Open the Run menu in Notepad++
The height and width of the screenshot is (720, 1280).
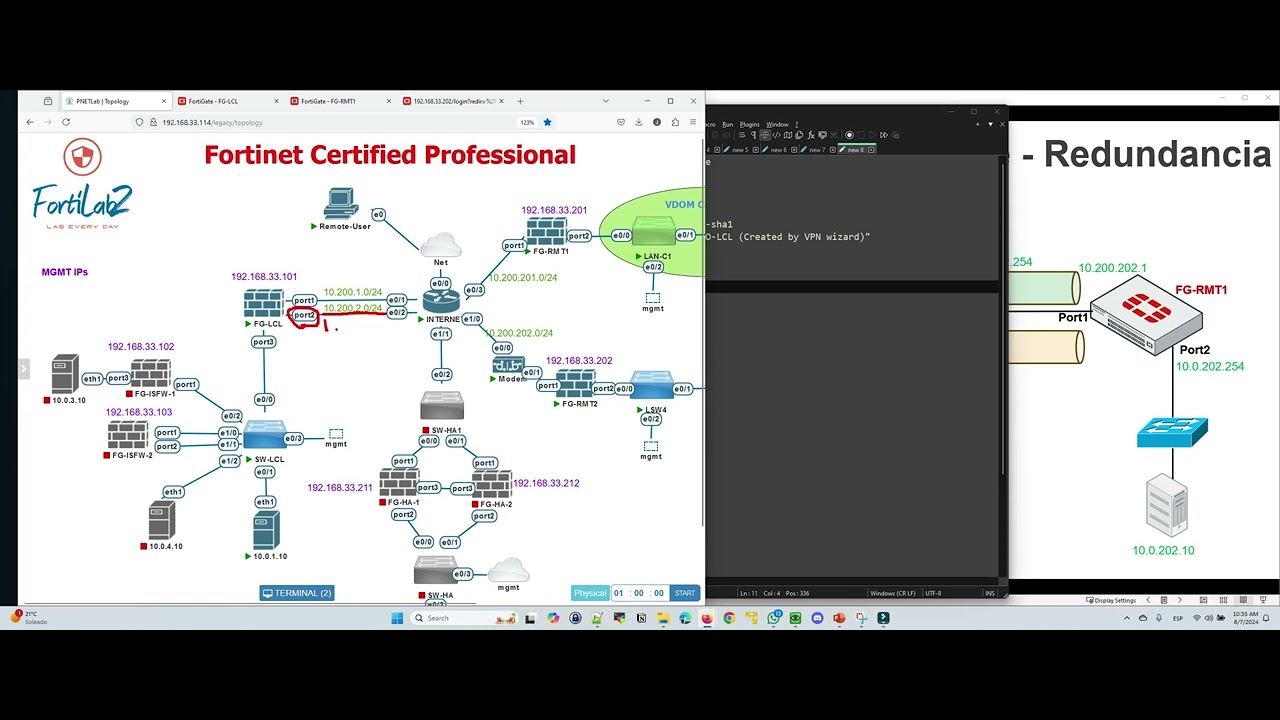click(728, 125)
